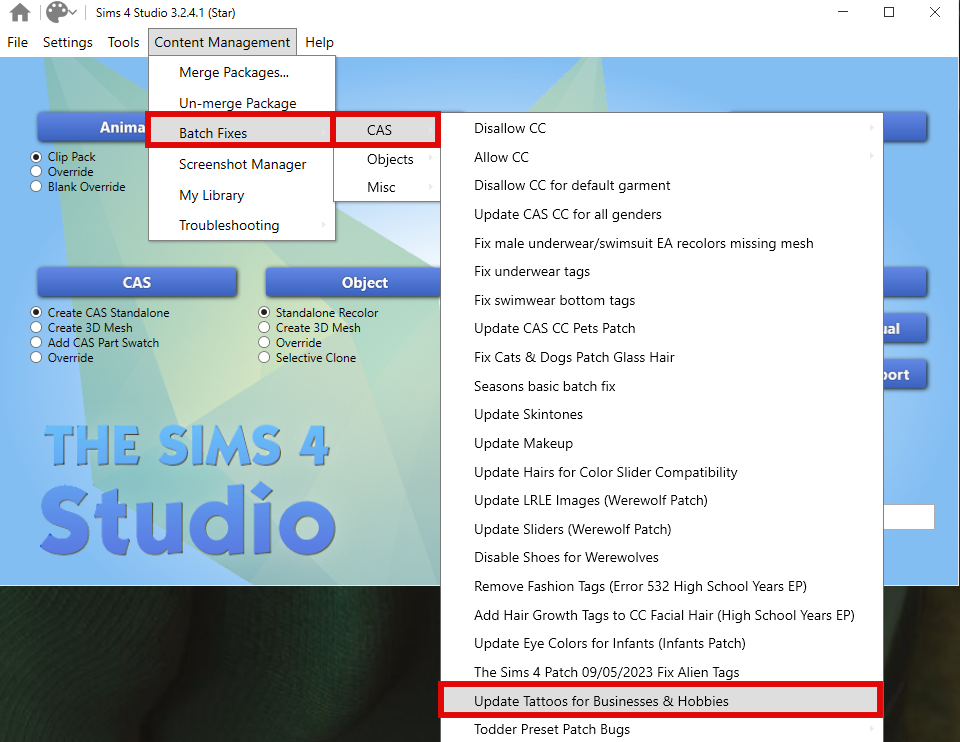Select Clip Pack radio button
The height and width of the screenshot is (742, 960).
36,157
